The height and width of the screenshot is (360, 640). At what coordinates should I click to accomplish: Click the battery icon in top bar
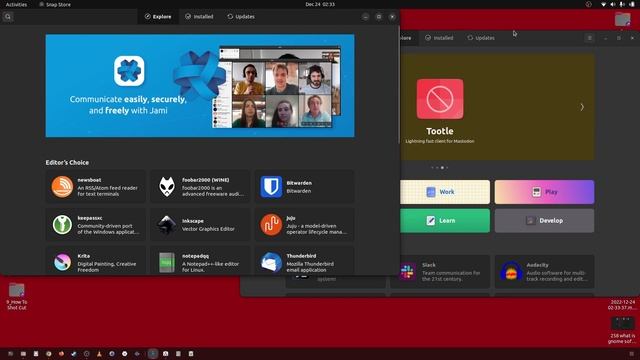coord(631,4)
